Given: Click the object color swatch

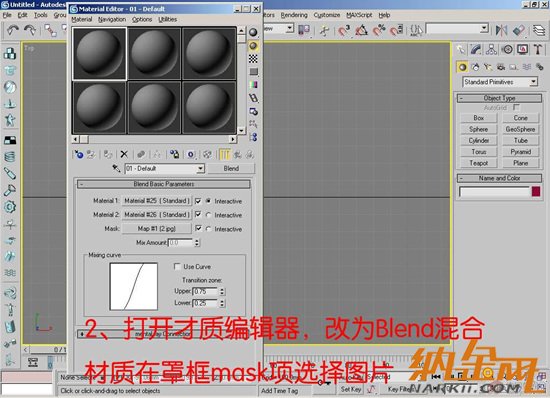Looking at the screenshot, I should [536, 191].
